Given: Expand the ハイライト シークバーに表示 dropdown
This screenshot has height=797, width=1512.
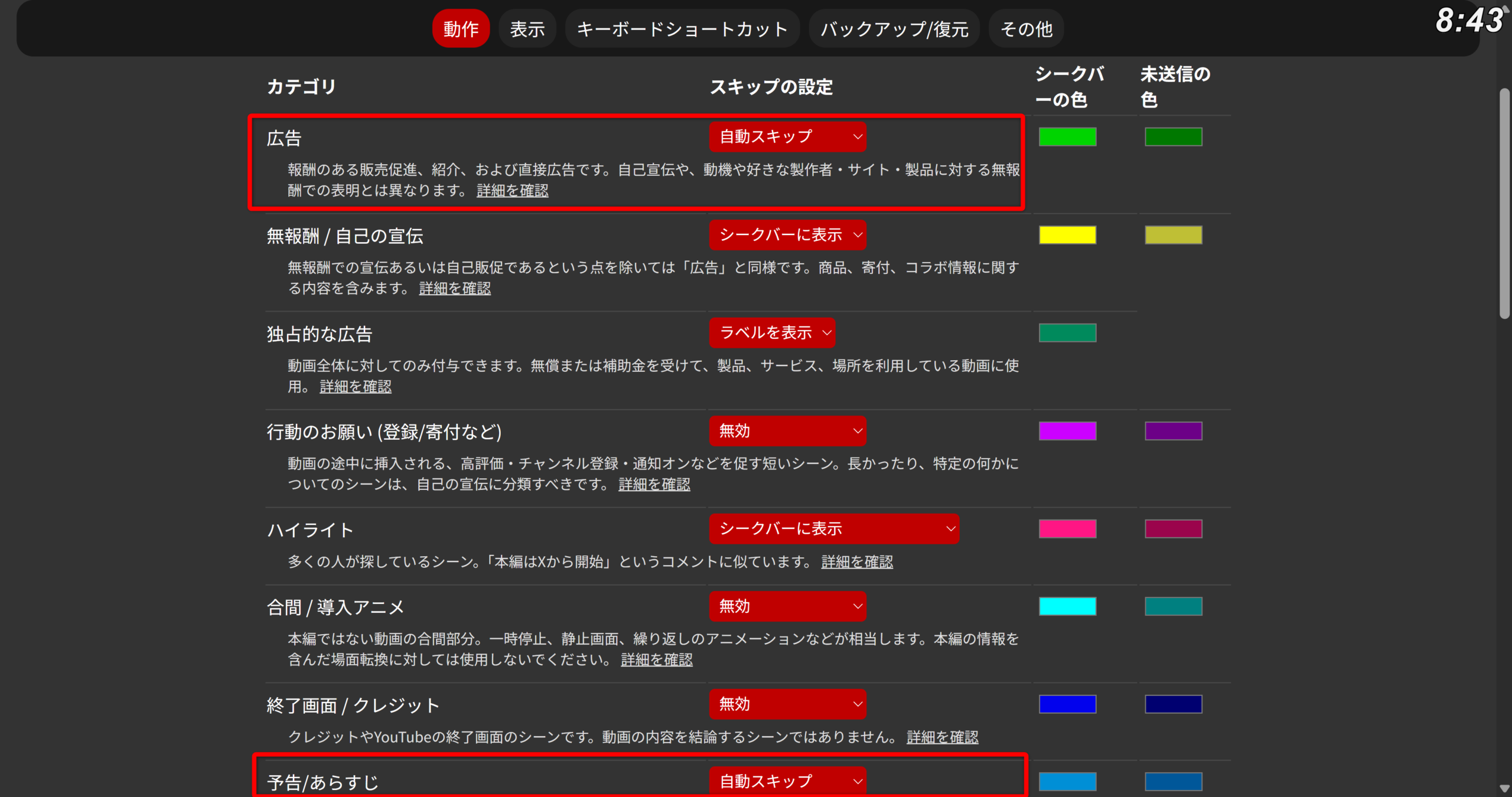Looking at the screenshot, I should pos(834,529).
